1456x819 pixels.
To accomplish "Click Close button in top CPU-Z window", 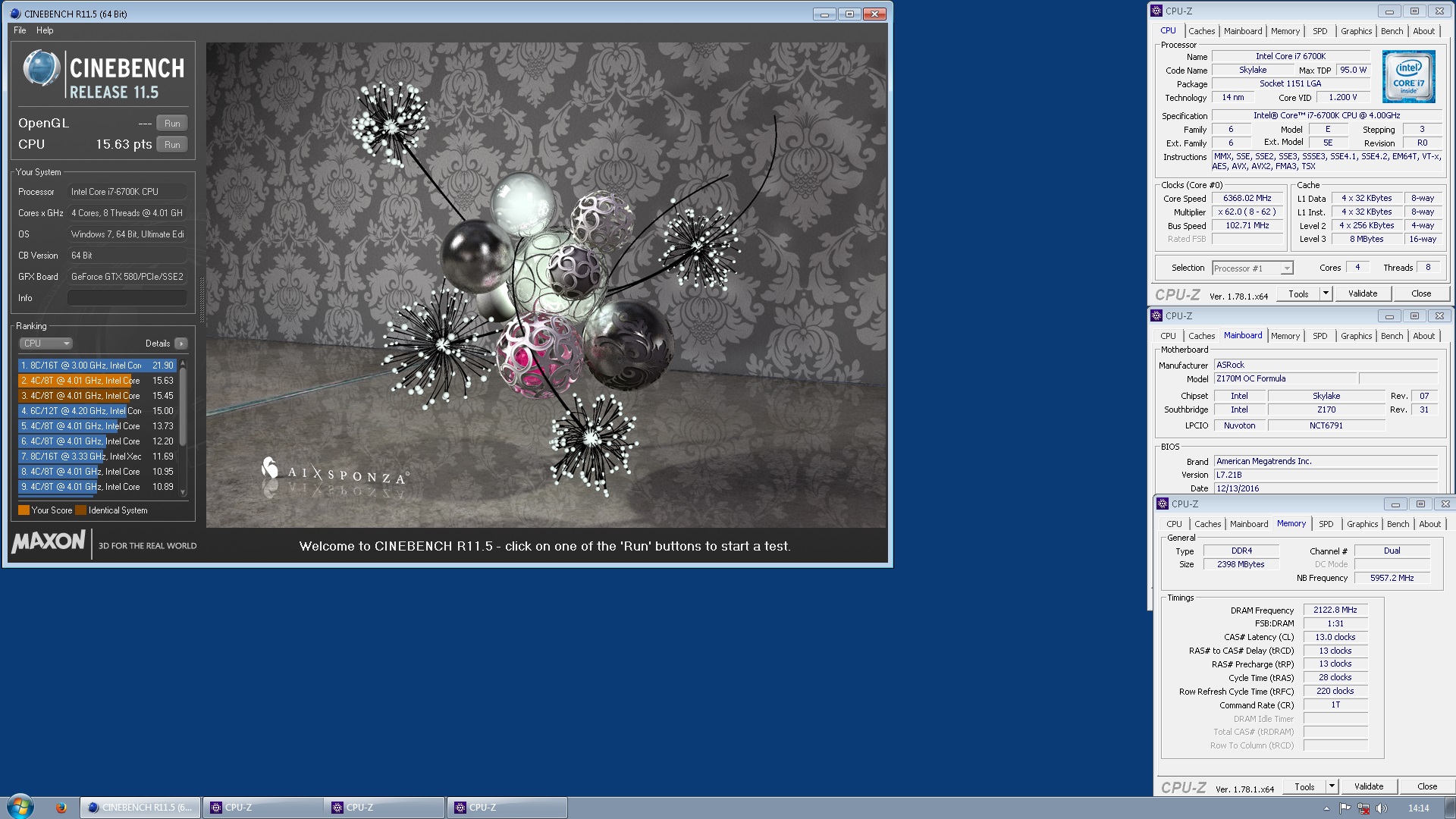I will pos(1421,294).
